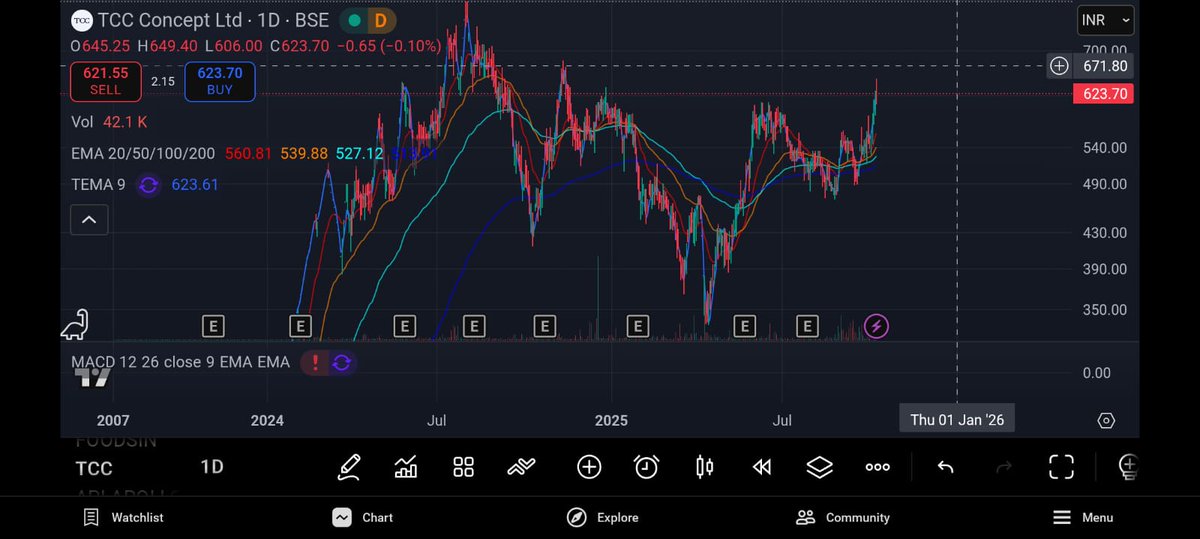This screenshot has height=539, width=1200.
Task: Click the MACD red exclamation error icon
Action: [316, 362]
